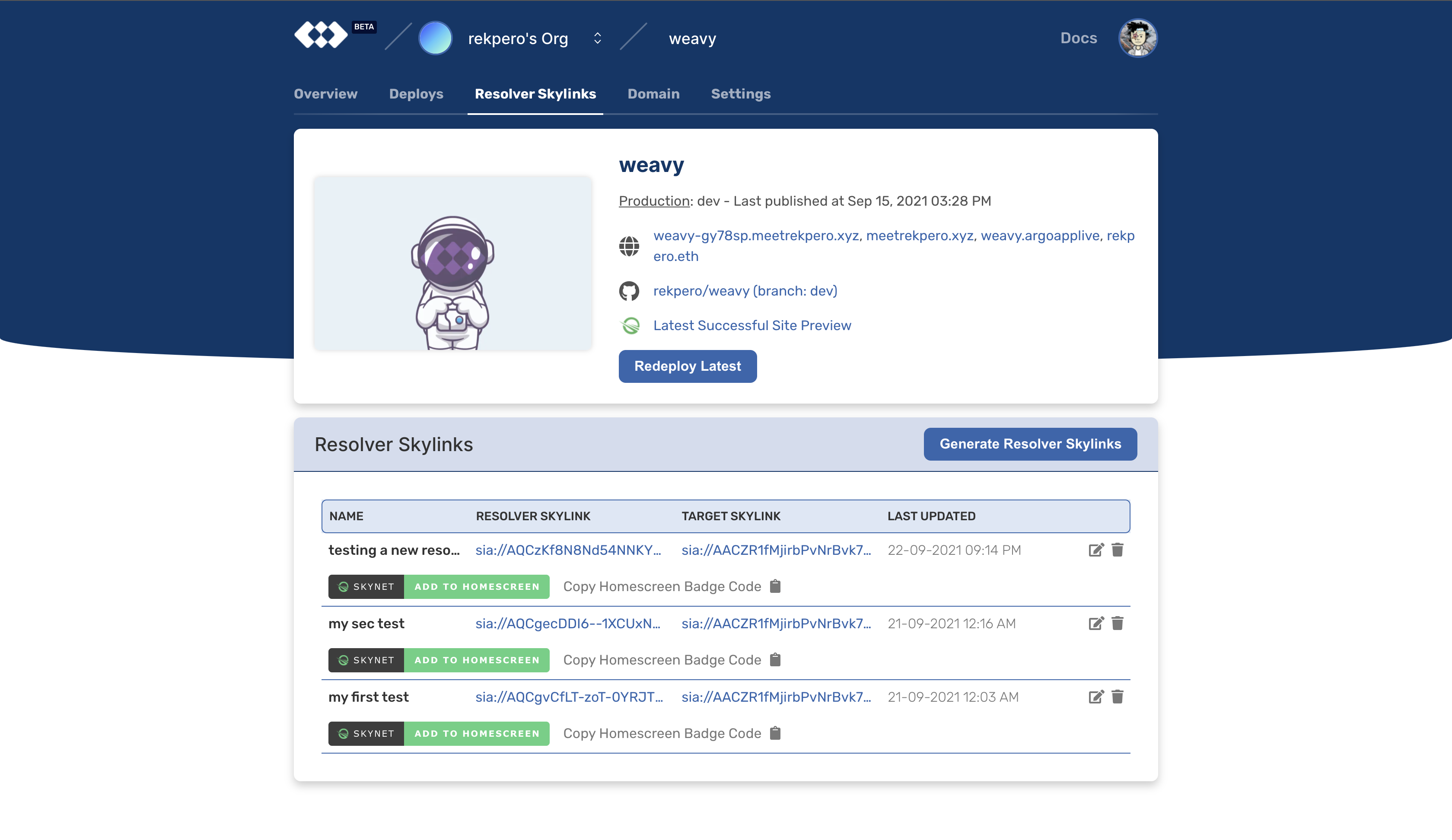Image resolution: width=1452 pixels, height=840 pixels.
Task: Open resolver skylink sia://AQCzKf8N8Nd54NNKY…
Action: [x=568, y=550]
